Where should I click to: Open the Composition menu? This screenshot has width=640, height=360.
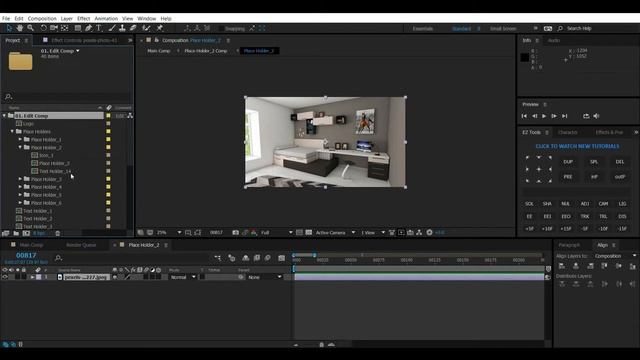click(x=42, y=19)
